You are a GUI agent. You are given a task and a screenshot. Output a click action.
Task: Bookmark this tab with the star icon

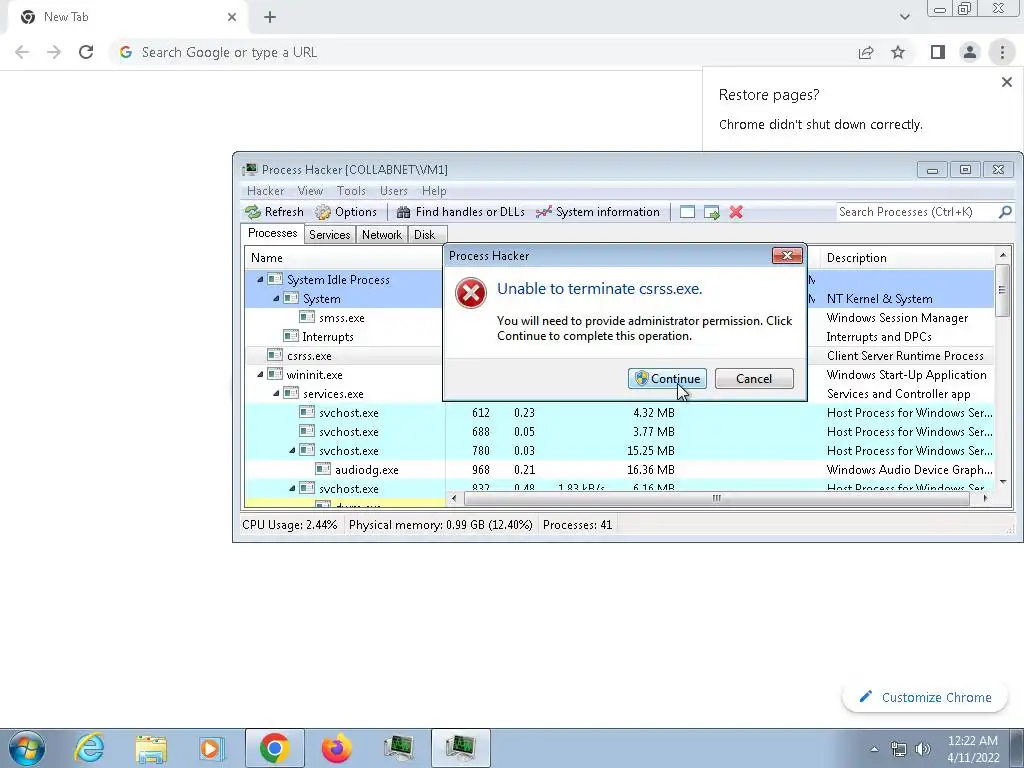[898, 52]
